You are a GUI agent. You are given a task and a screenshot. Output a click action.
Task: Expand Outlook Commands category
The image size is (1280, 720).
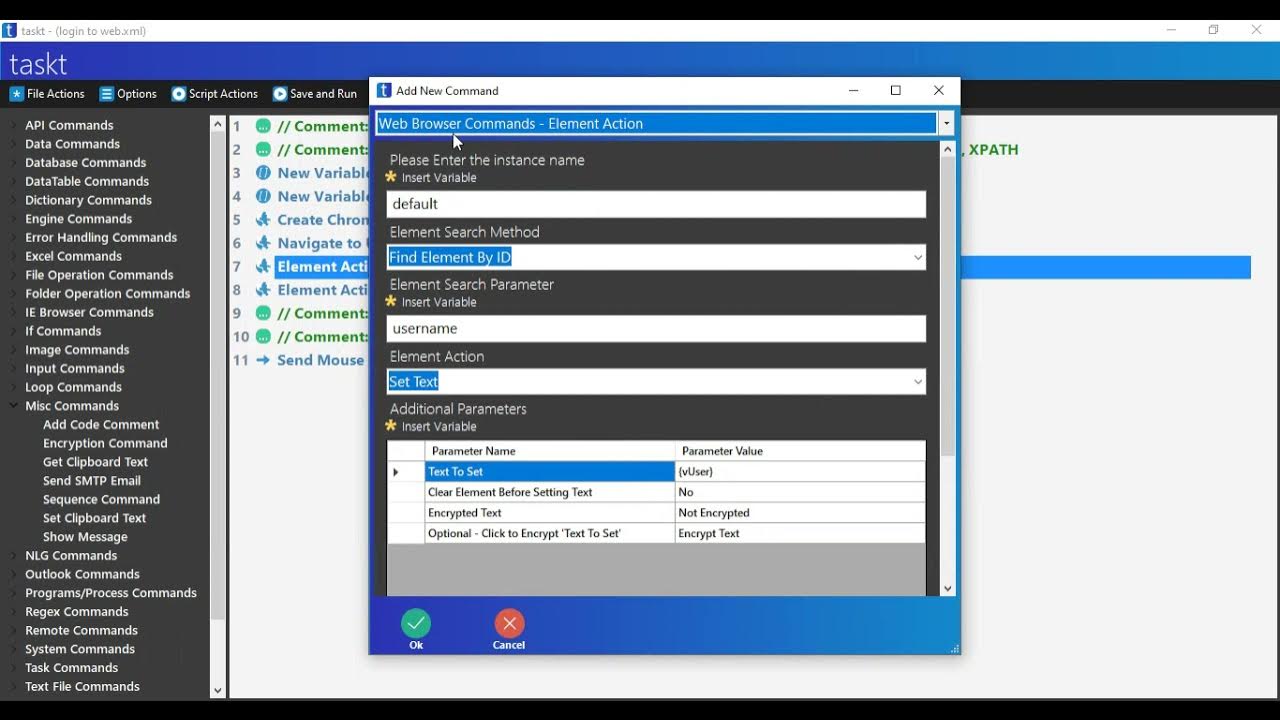click(14, 574)
